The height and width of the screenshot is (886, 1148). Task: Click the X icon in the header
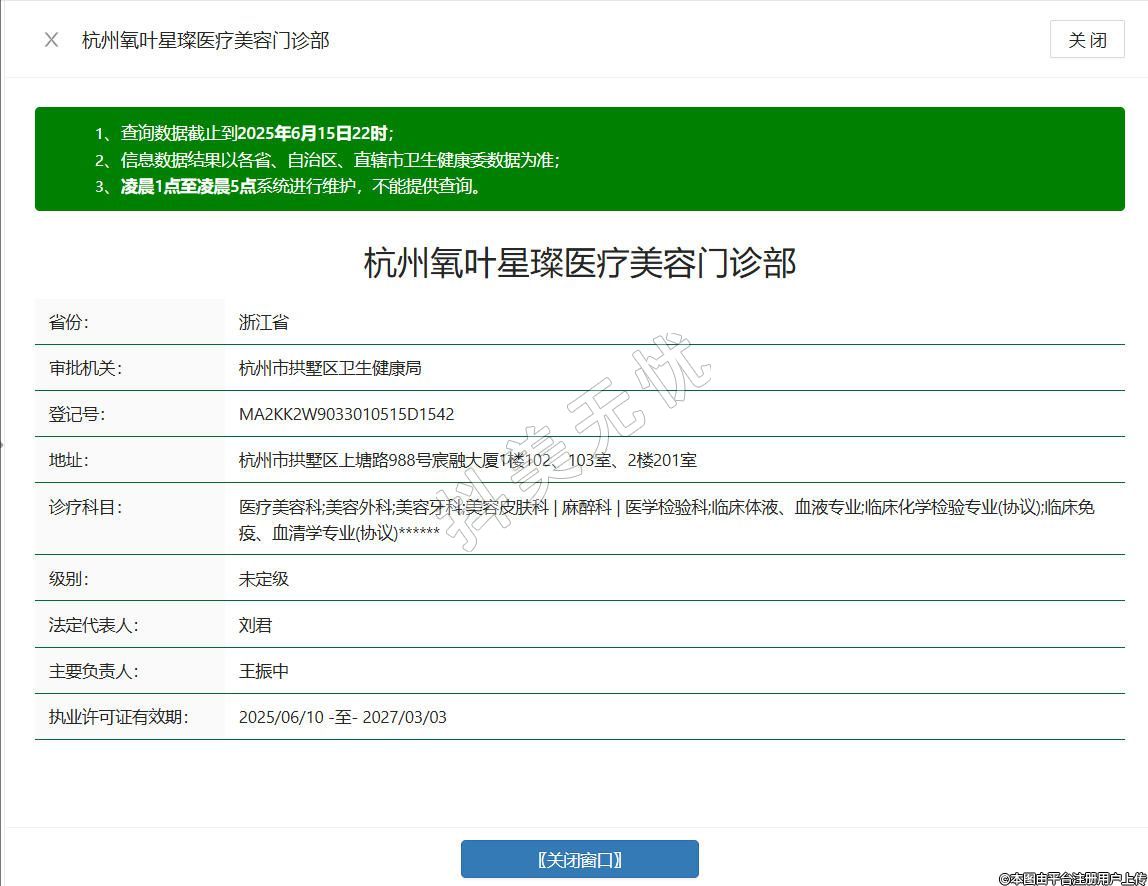tap(51, 40)
